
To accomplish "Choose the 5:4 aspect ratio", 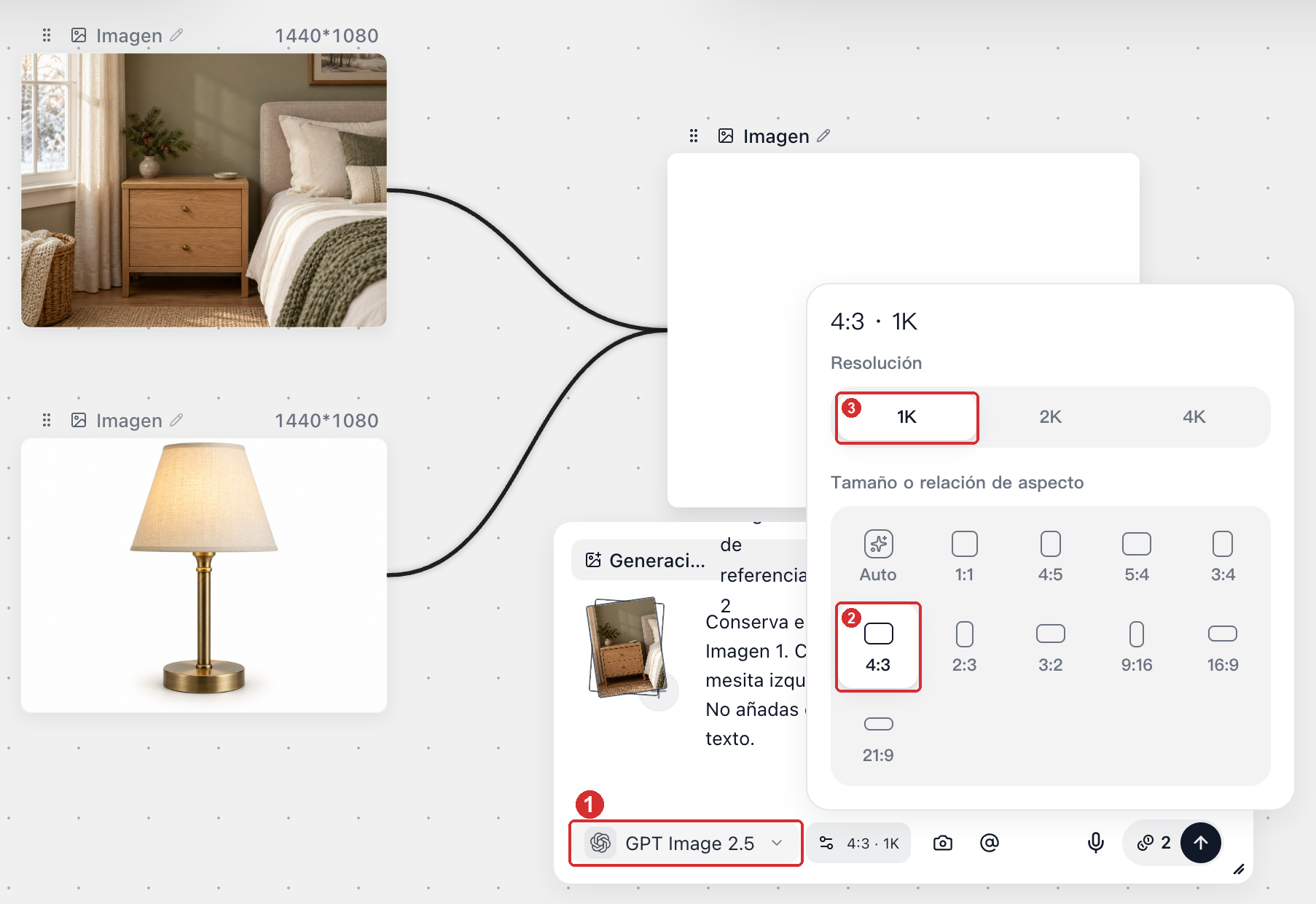I will point(1136,557).
